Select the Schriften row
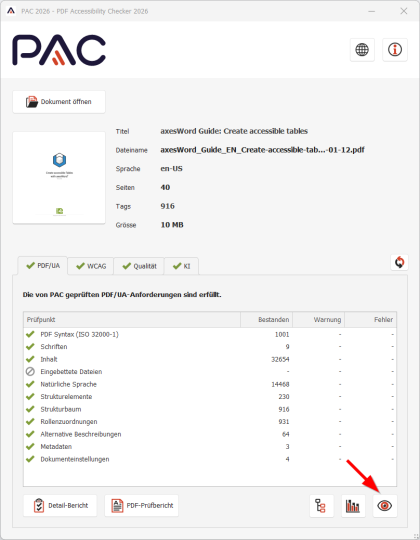Viewport: 420px width, 540px height. tap(210, 347)
